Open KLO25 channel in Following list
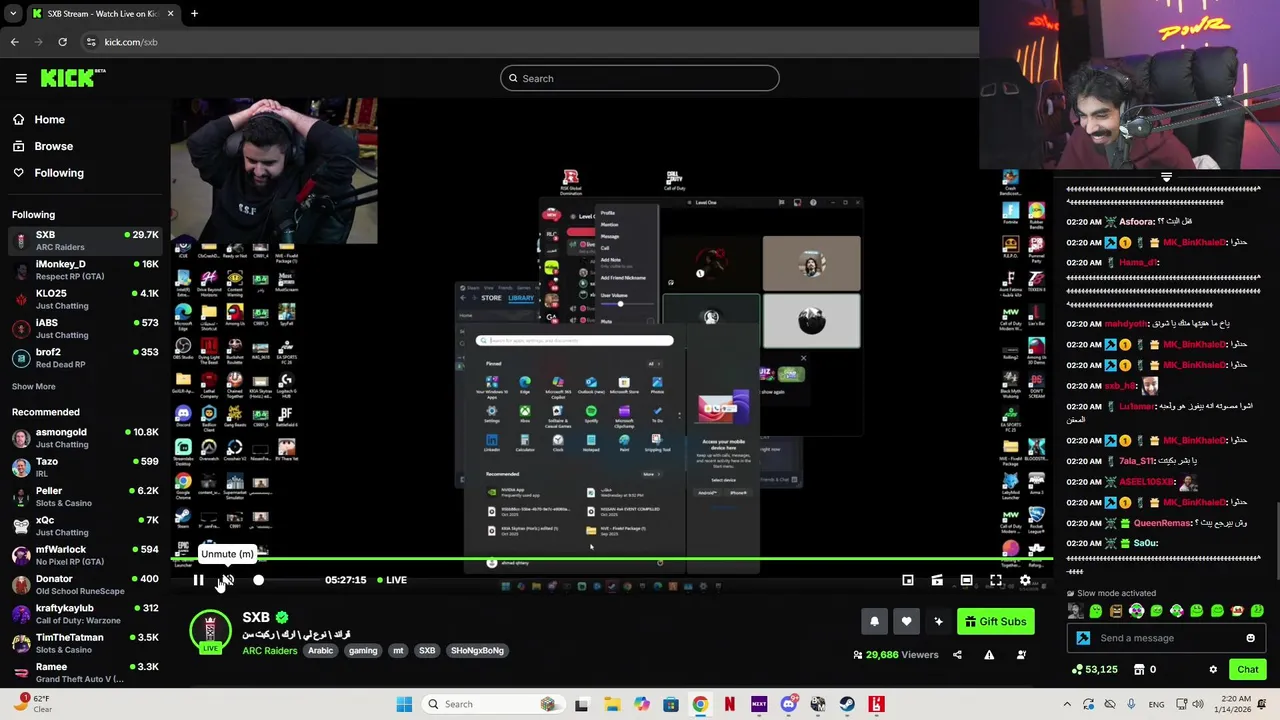The width and height of the screenshot is (1280, 720). coord(85,299)
